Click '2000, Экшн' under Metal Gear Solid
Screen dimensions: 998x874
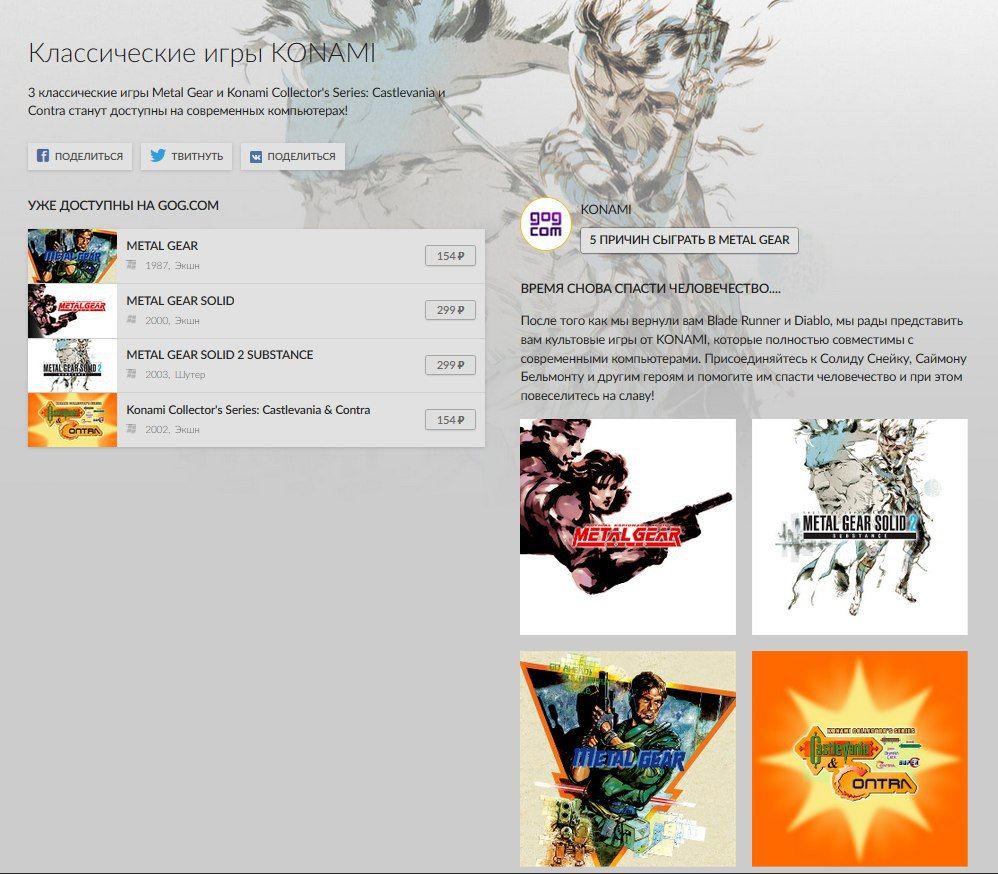click(172, 320)
